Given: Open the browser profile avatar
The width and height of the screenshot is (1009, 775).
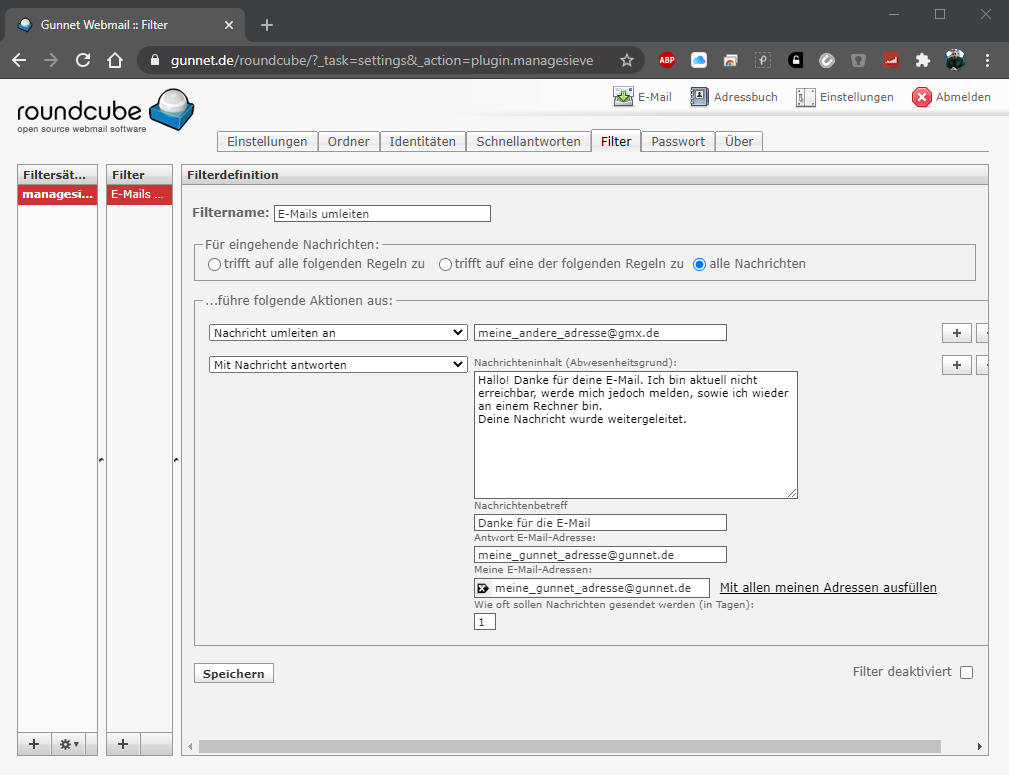Looking at the screenshot, I should (955, 61).
